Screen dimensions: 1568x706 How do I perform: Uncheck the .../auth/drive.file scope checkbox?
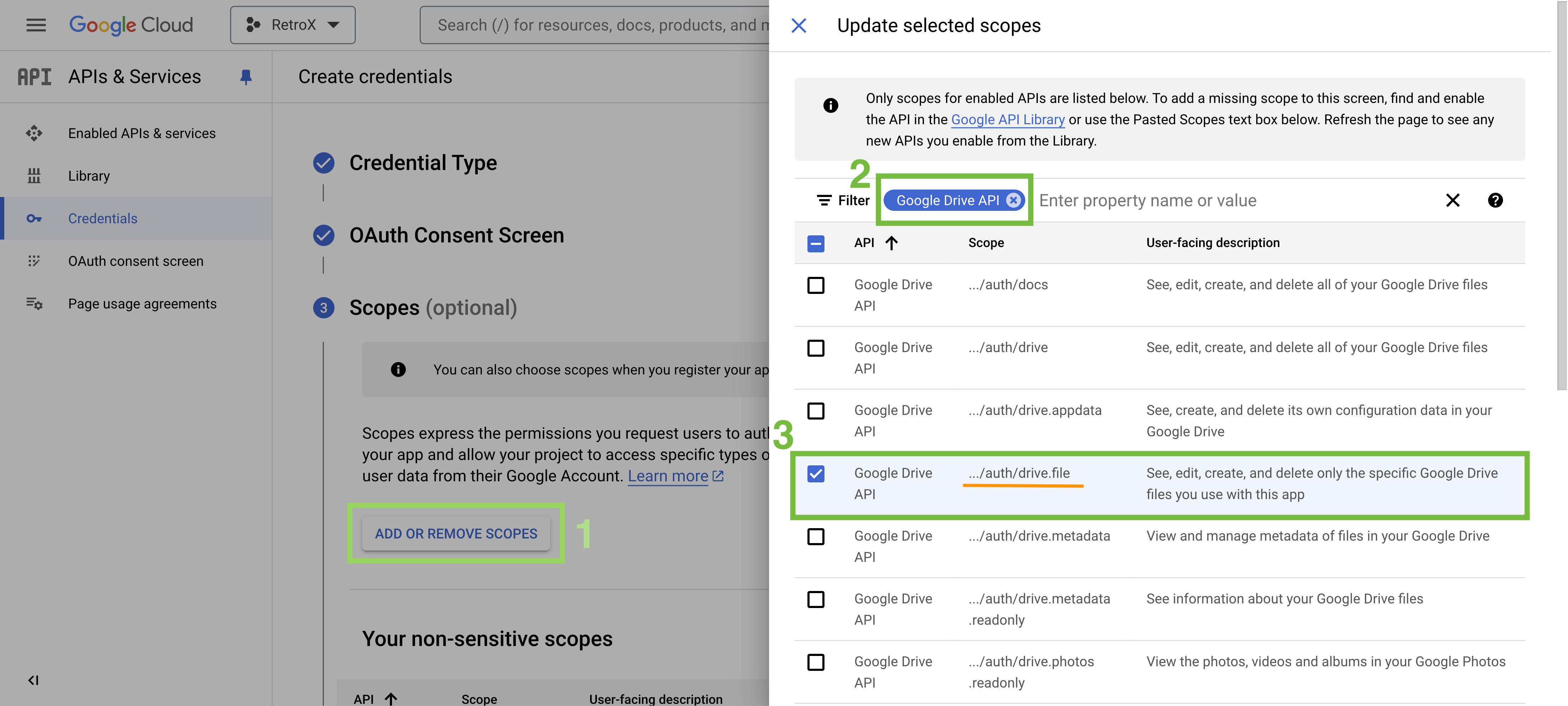[816, 474]
